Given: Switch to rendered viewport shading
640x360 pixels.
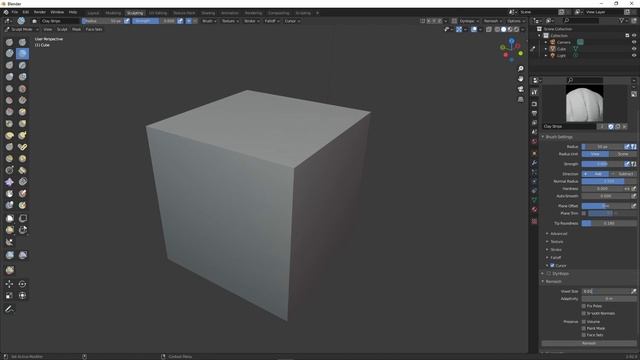Looking at the screenshot, I should coord(516,29).
